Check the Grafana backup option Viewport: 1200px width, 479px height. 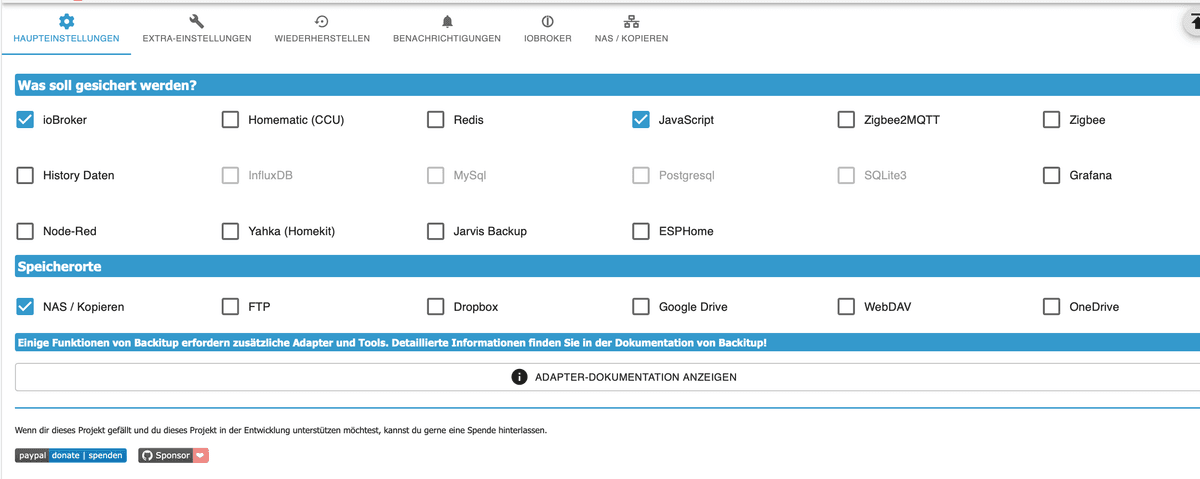pyautogui.click(x=1051, y=175)
